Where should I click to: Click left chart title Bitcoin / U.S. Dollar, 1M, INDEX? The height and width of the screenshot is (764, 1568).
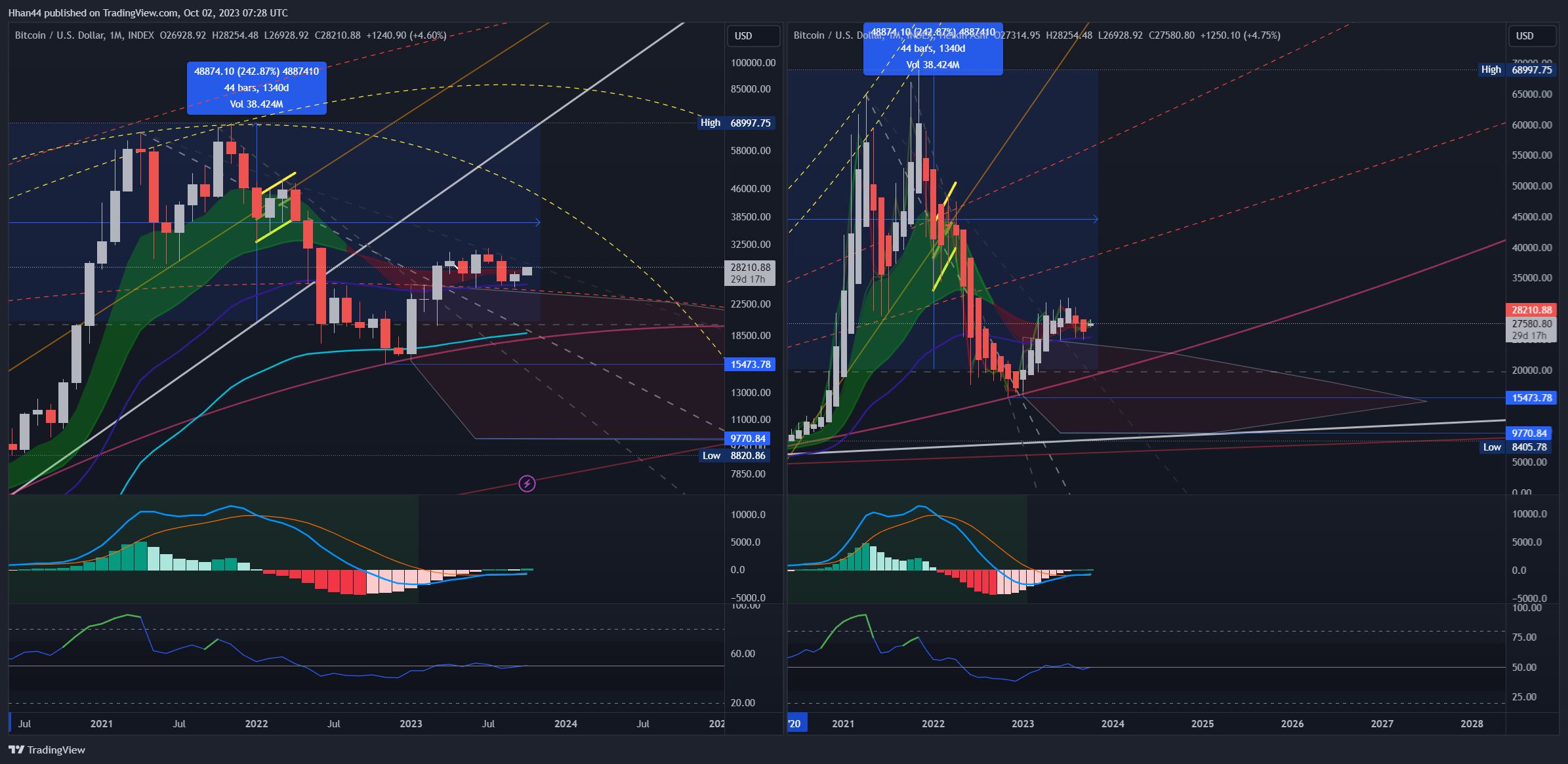[85, 35]
